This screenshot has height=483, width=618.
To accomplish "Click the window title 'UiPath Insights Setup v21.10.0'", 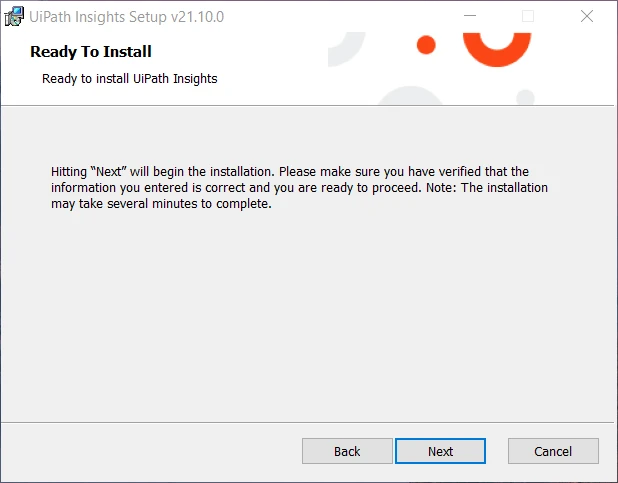I will [127, 17].
